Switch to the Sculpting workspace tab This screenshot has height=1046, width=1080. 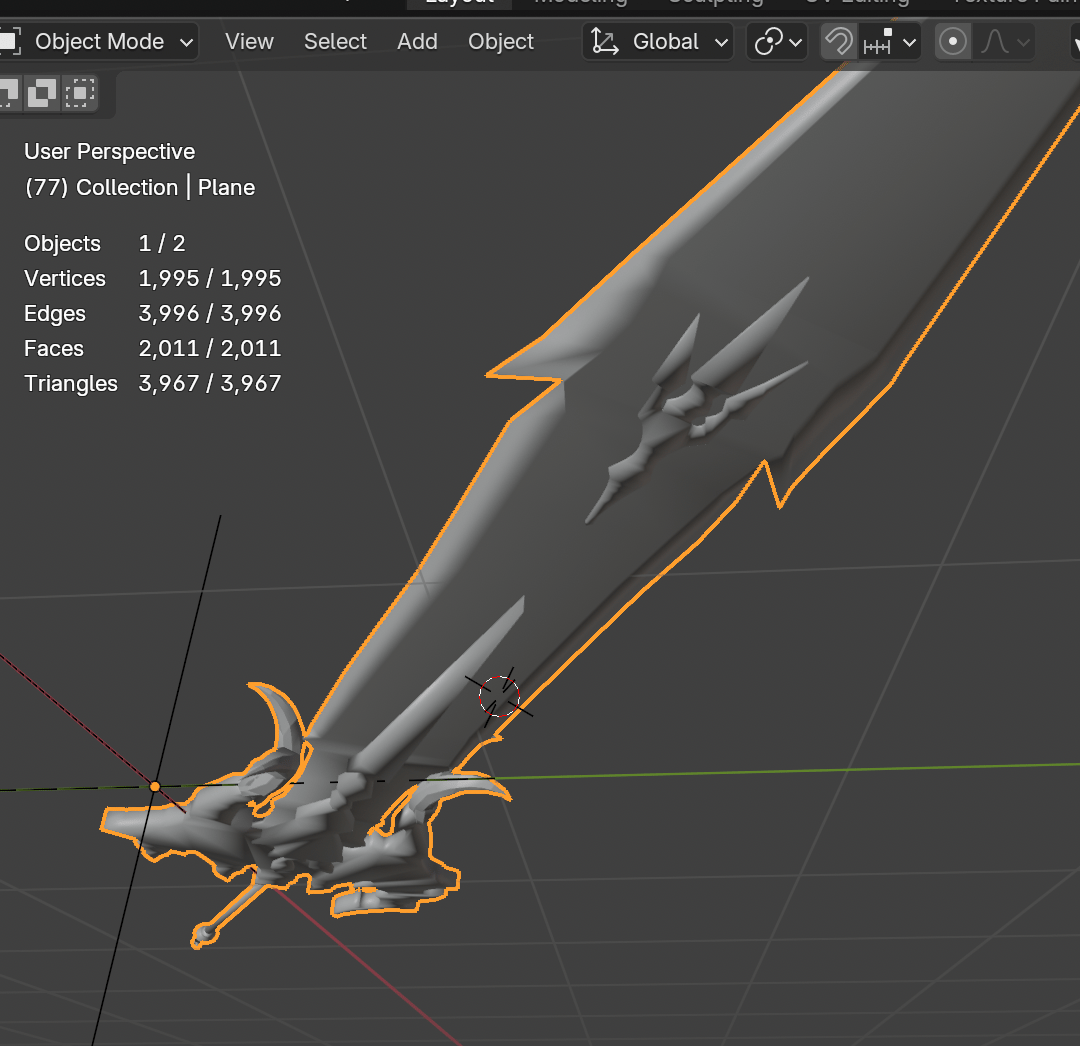(x=716, y=3)
